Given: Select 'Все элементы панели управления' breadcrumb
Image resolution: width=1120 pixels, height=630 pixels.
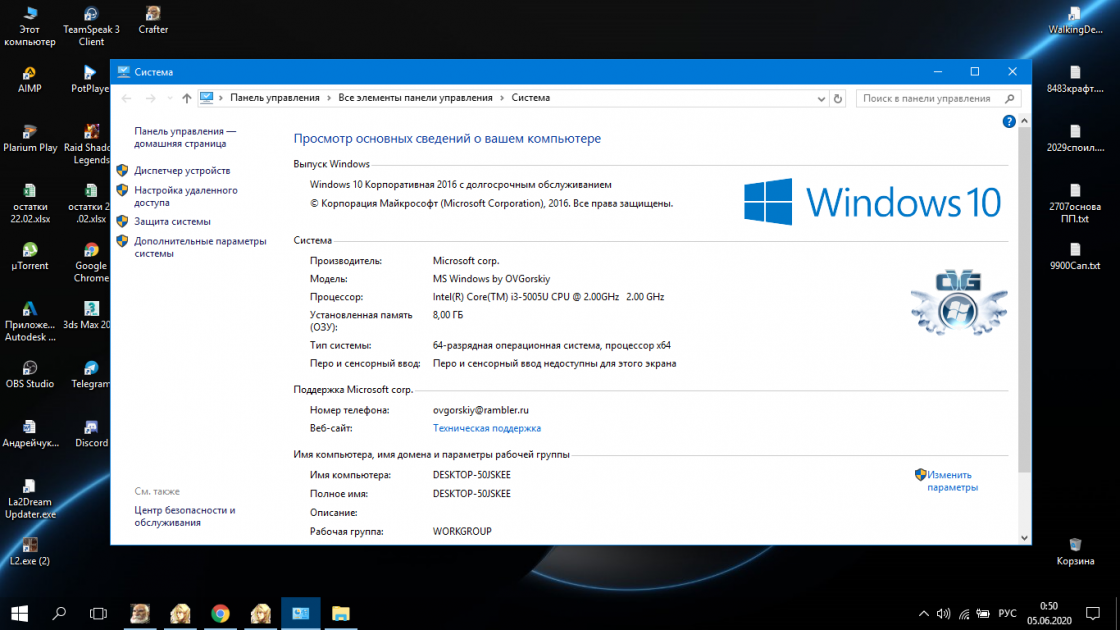Looking at the screenshot, I should tap(415, 98).
